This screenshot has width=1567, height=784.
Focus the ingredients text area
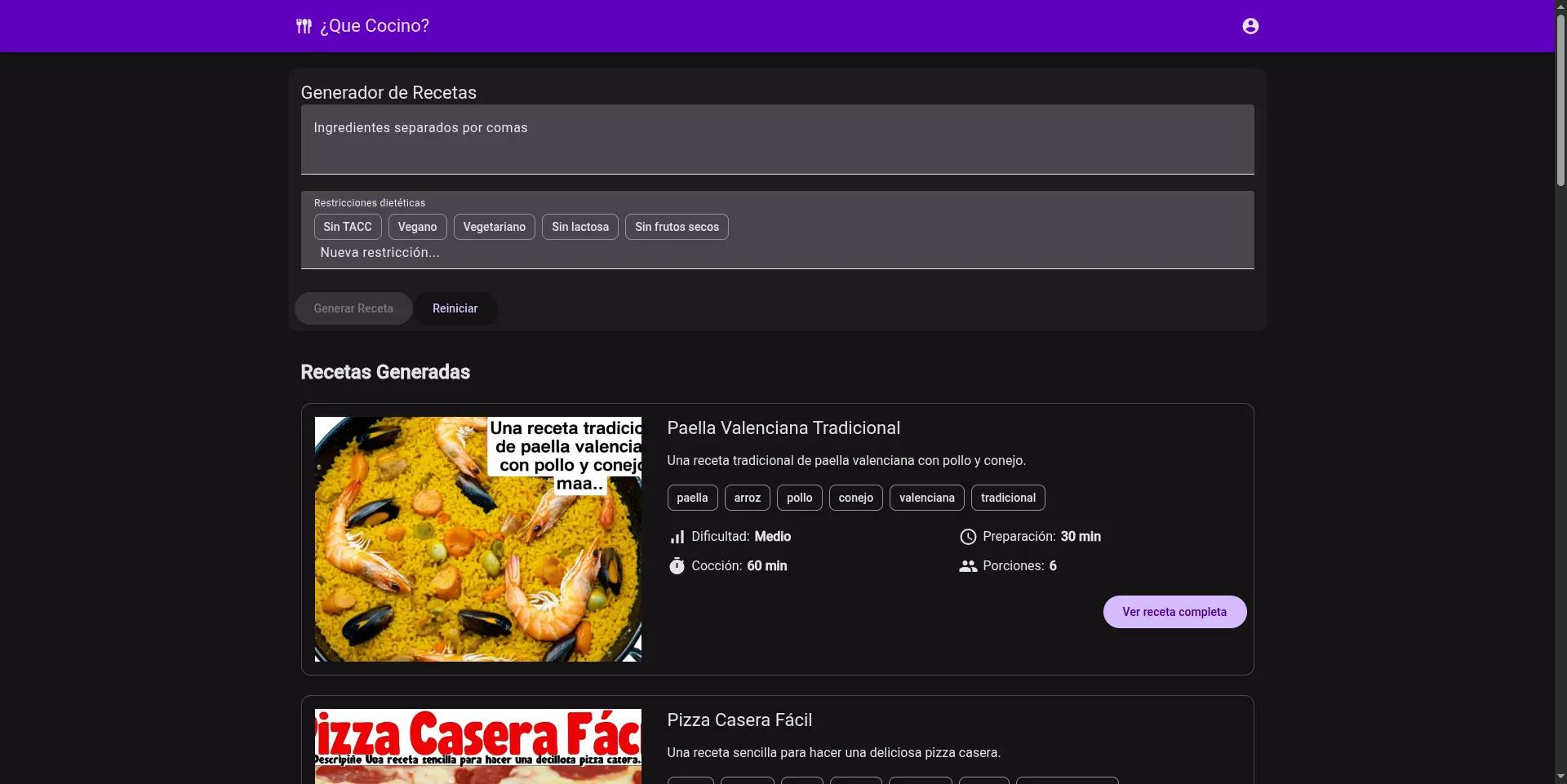(x=777, y=140)
